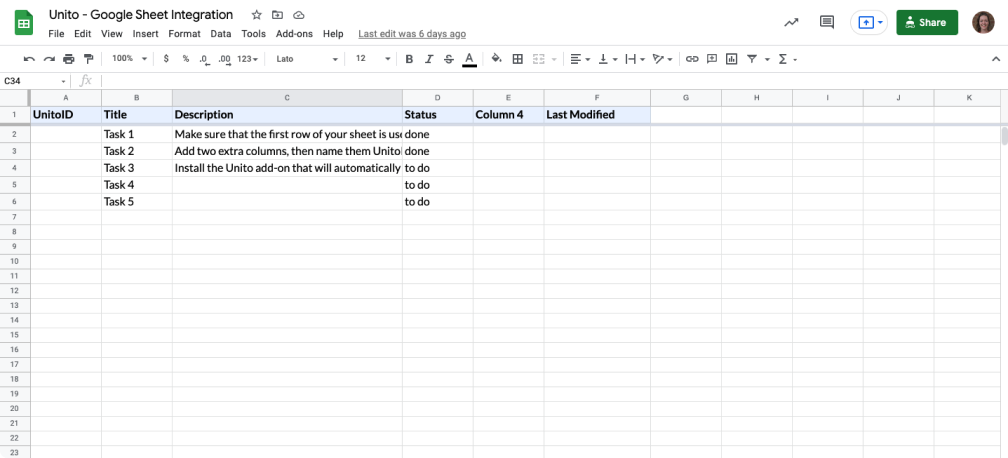Insert a chart

732,59
